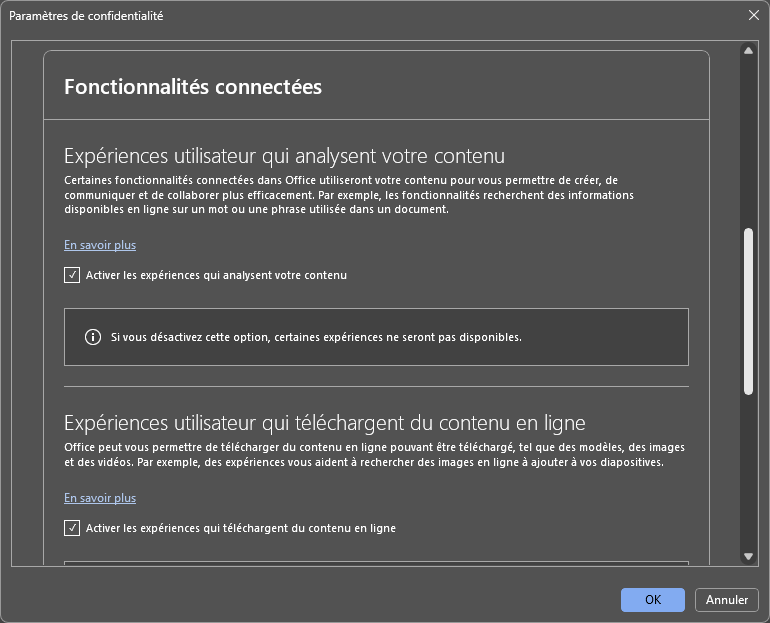770x623 pixels.
Task: Open "En savoir plus" under content analysis section
Action: (x=100, y=245)
